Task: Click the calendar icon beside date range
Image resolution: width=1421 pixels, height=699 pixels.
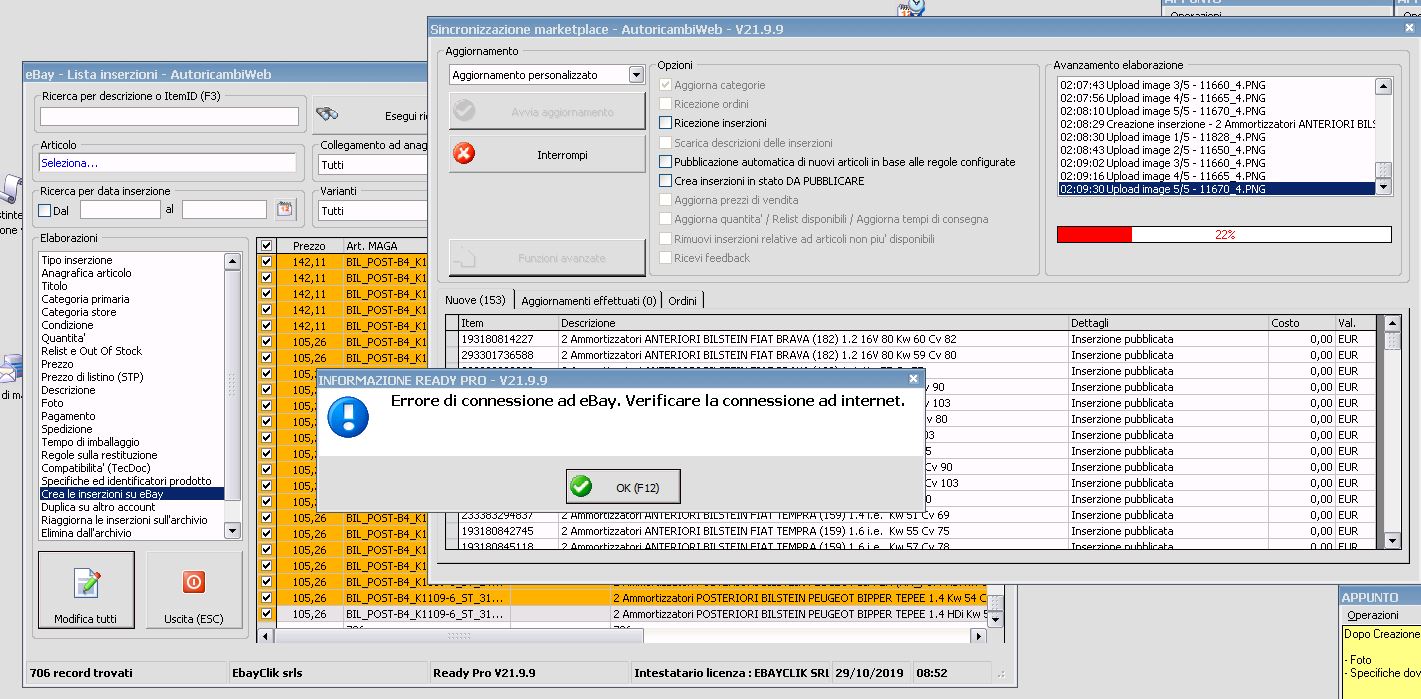Action: [286, 209]
